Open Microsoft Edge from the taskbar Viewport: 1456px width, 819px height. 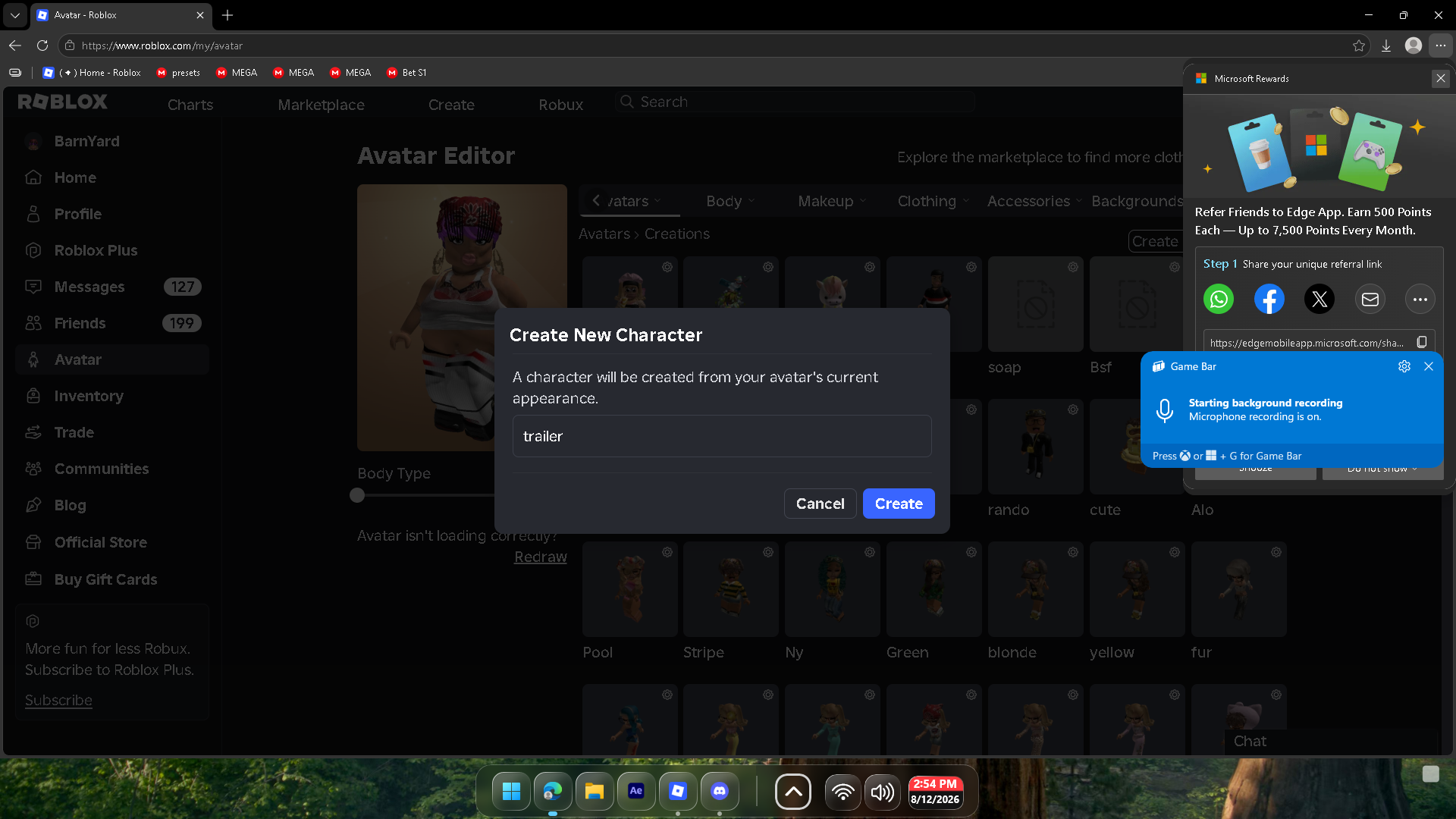point(553,792)
